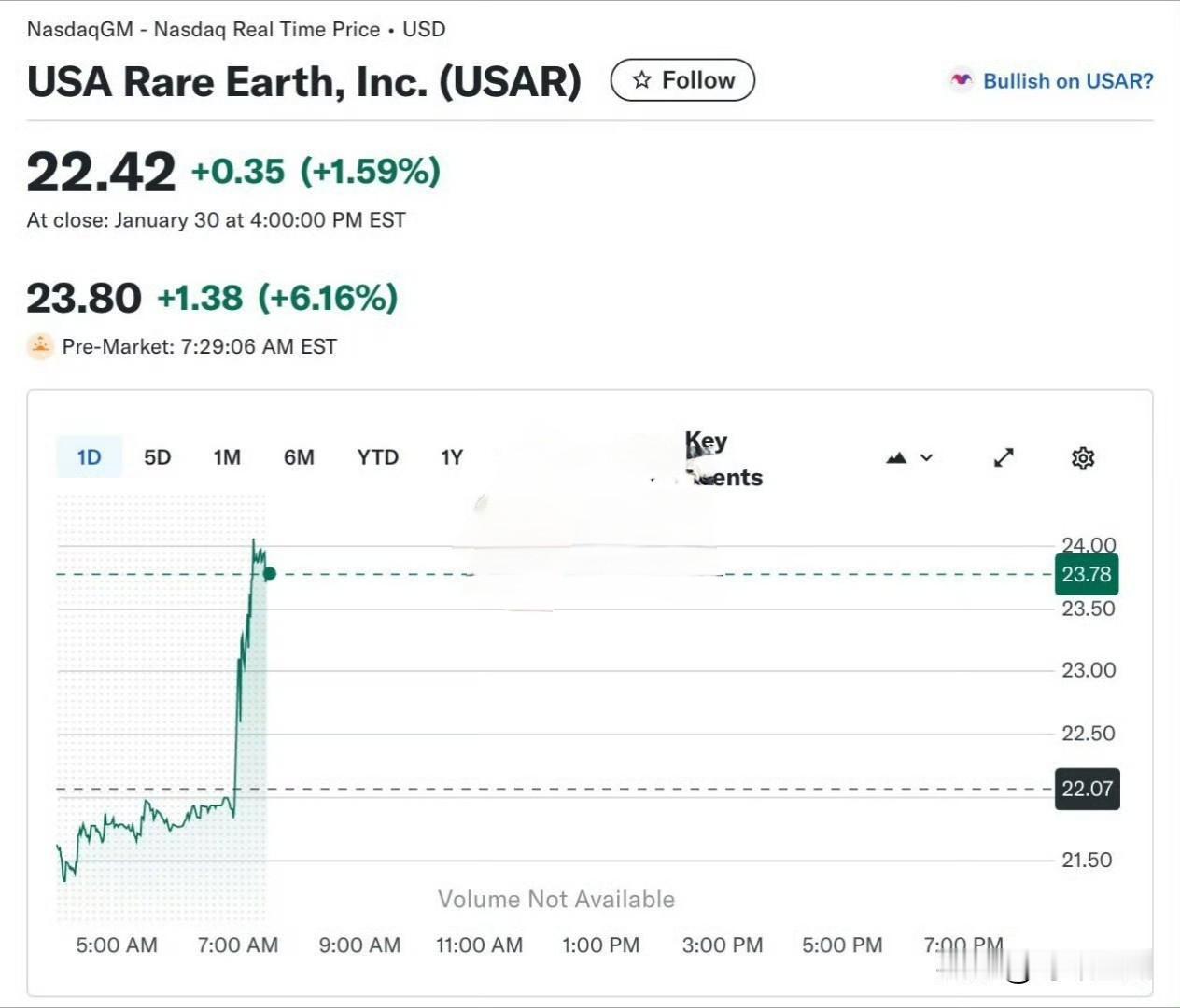Click the pre-market sunrise icon
The height and width of the screenshot is (1008, 1180).
point(40,346)
